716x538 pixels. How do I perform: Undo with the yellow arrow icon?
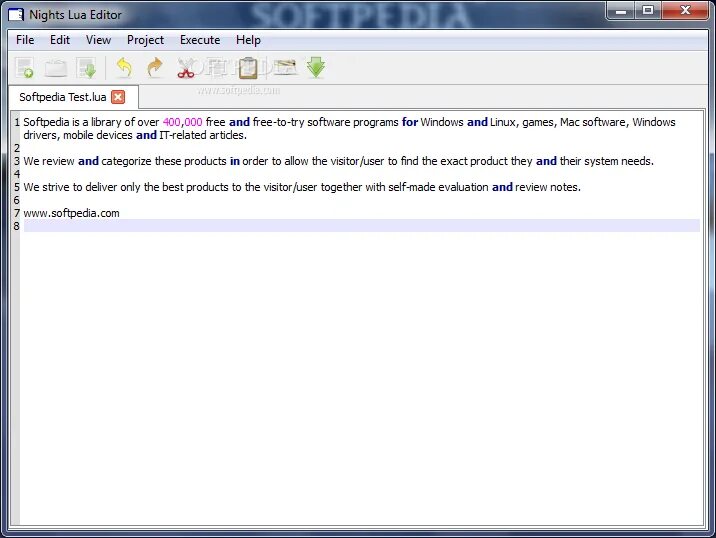124,68
